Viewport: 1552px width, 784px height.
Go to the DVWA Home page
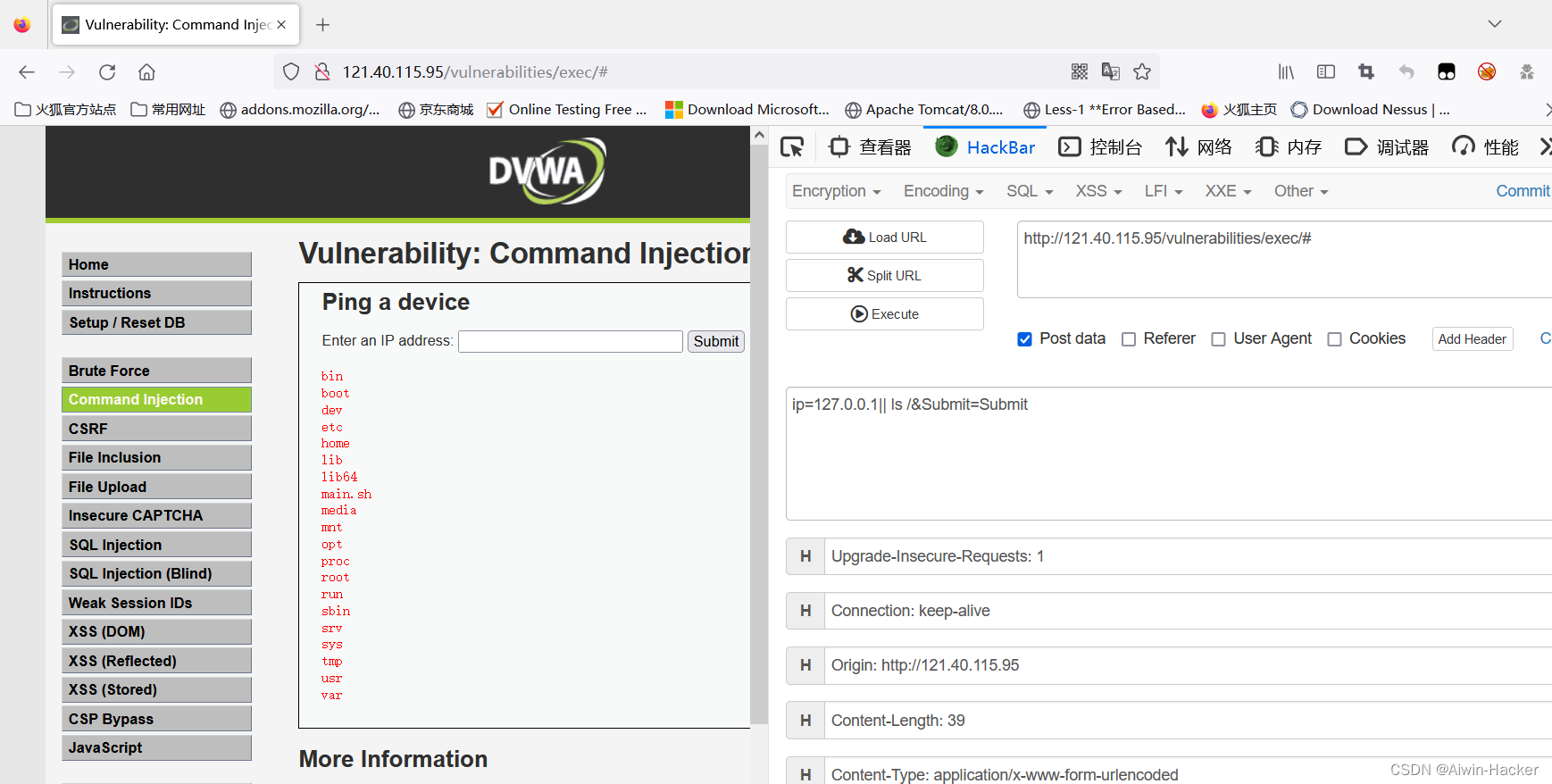coord(156,264)
